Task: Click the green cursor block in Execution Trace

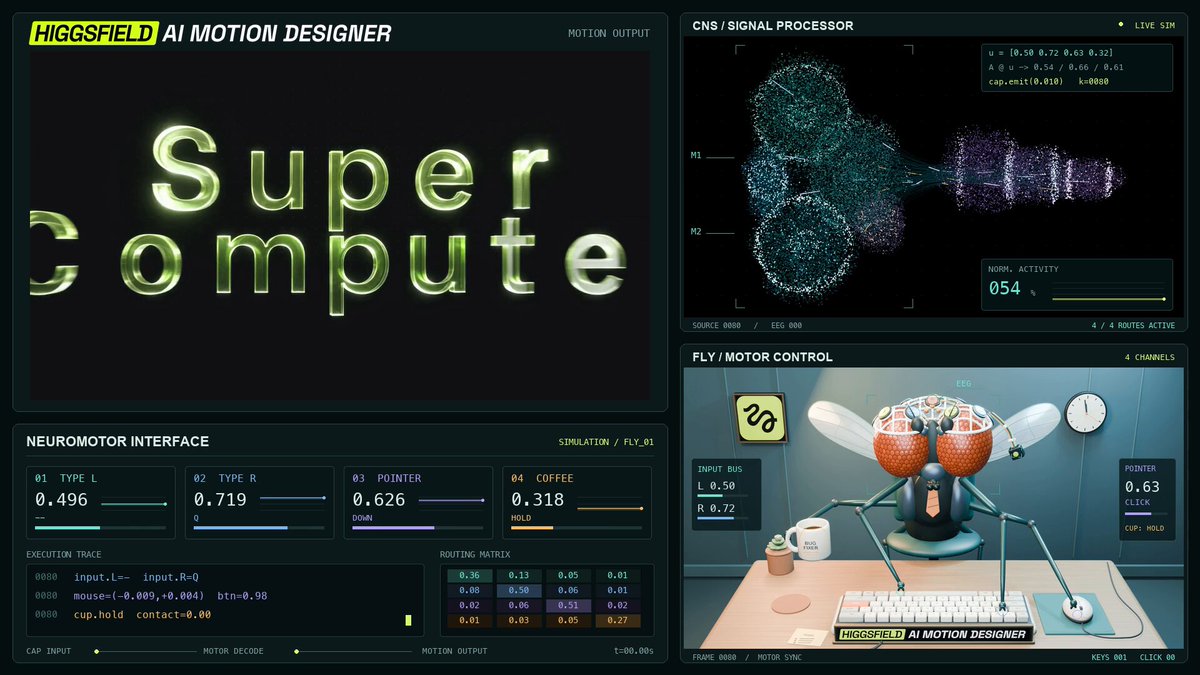Action: (x=408, y=620)
